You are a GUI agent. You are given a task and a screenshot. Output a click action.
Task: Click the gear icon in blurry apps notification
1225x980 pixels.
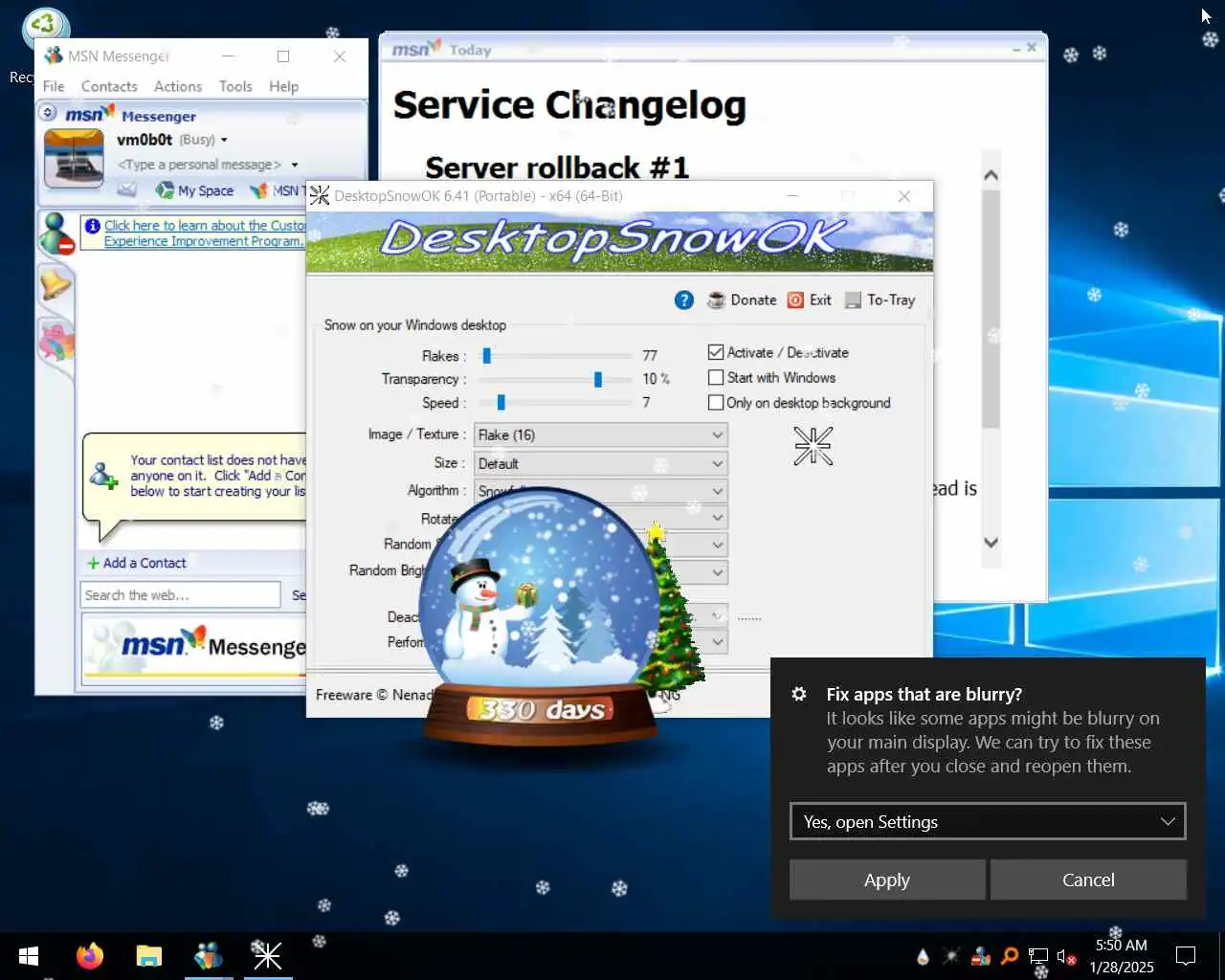[799, 695]
